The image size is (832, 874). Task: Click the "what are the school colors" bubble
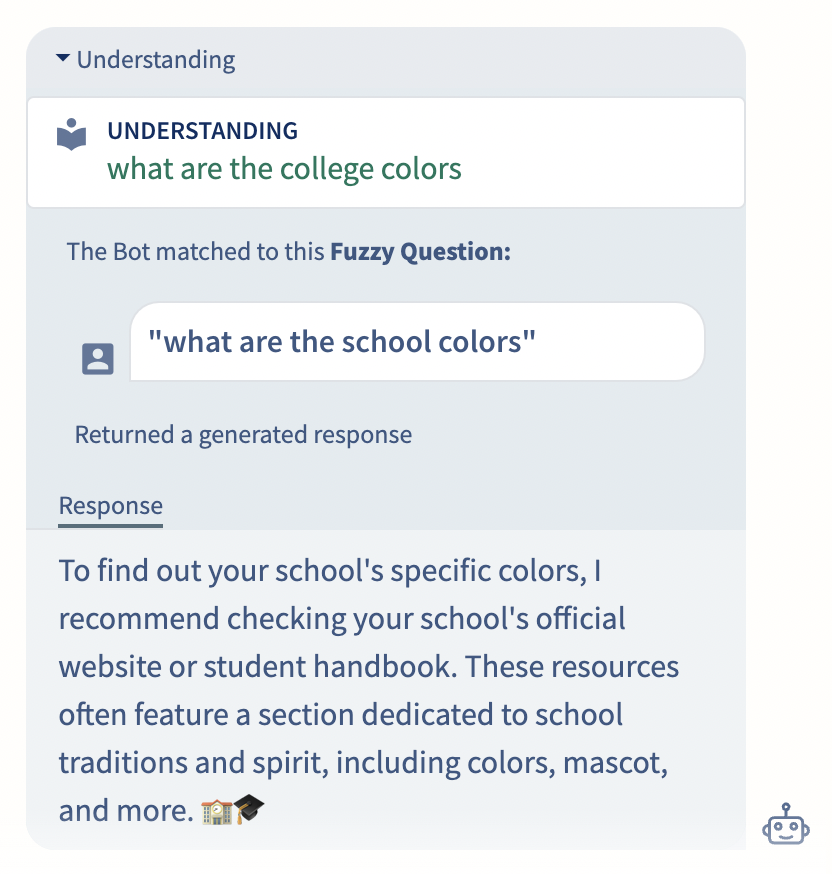click(417, 342)
